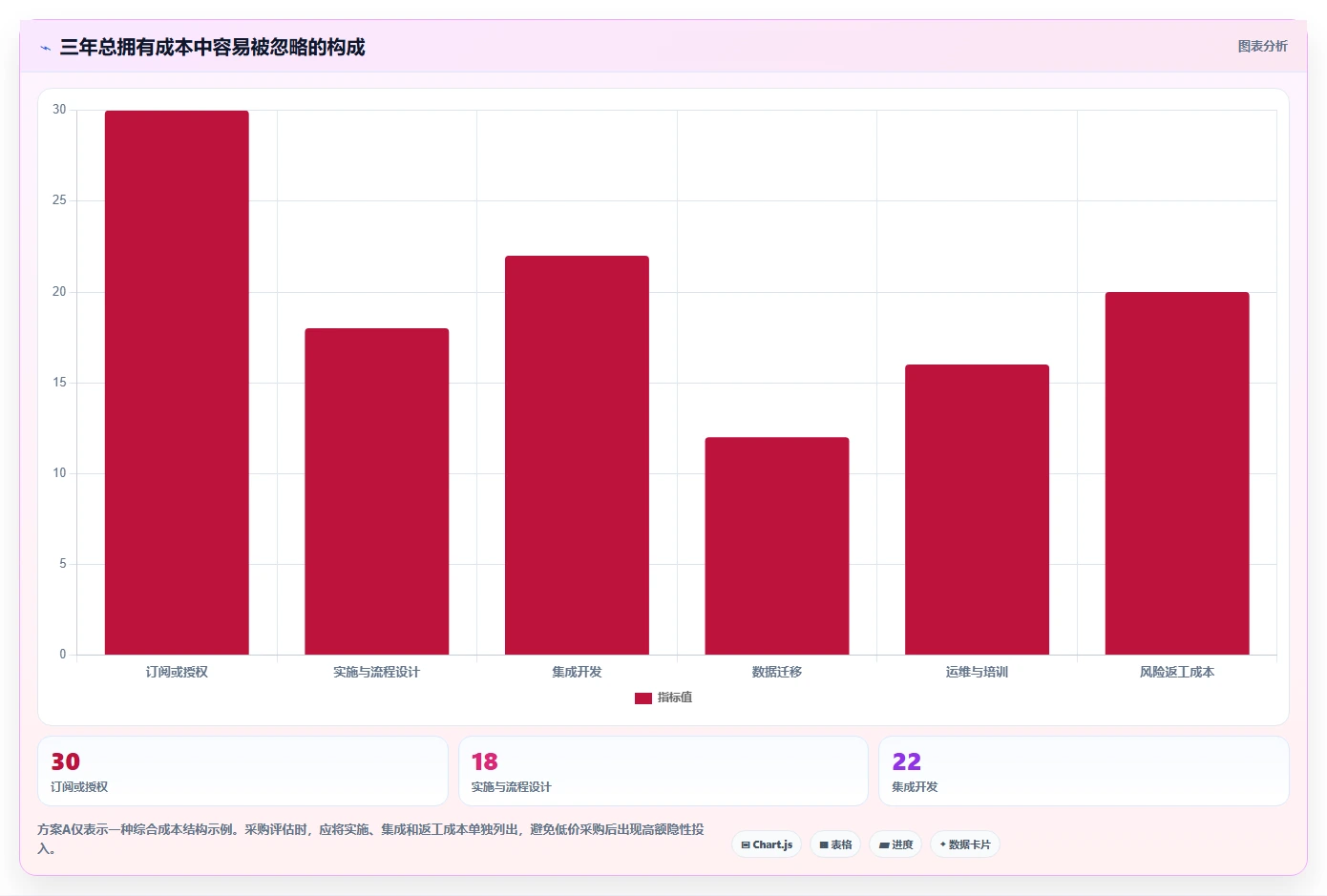Click the y-axis tick label 5
The height and width of the screenshot is (896, 1327).
(x=63, y=564)
